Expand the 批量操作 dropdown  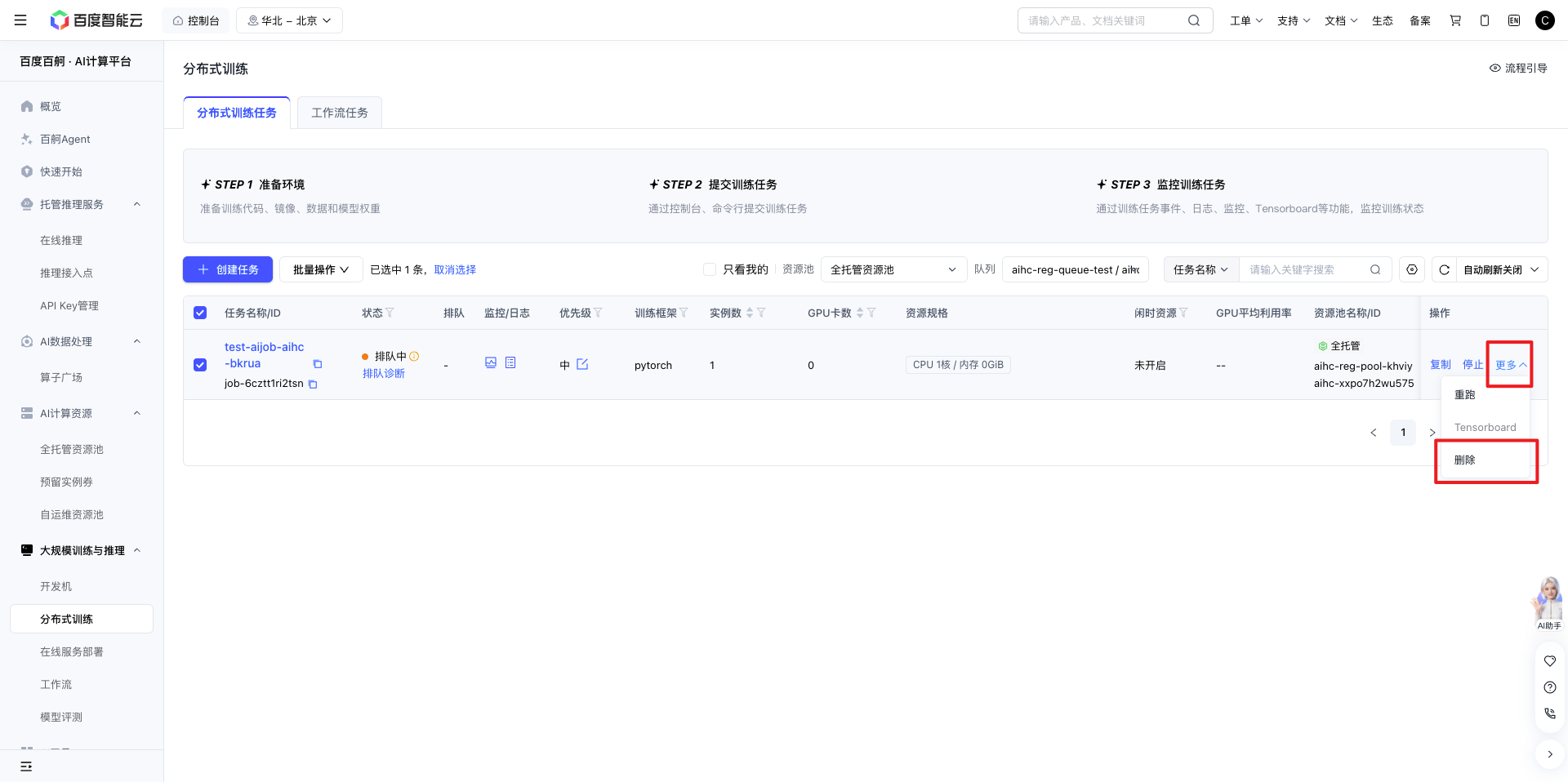pyautogui.click(x=321, y=269)
